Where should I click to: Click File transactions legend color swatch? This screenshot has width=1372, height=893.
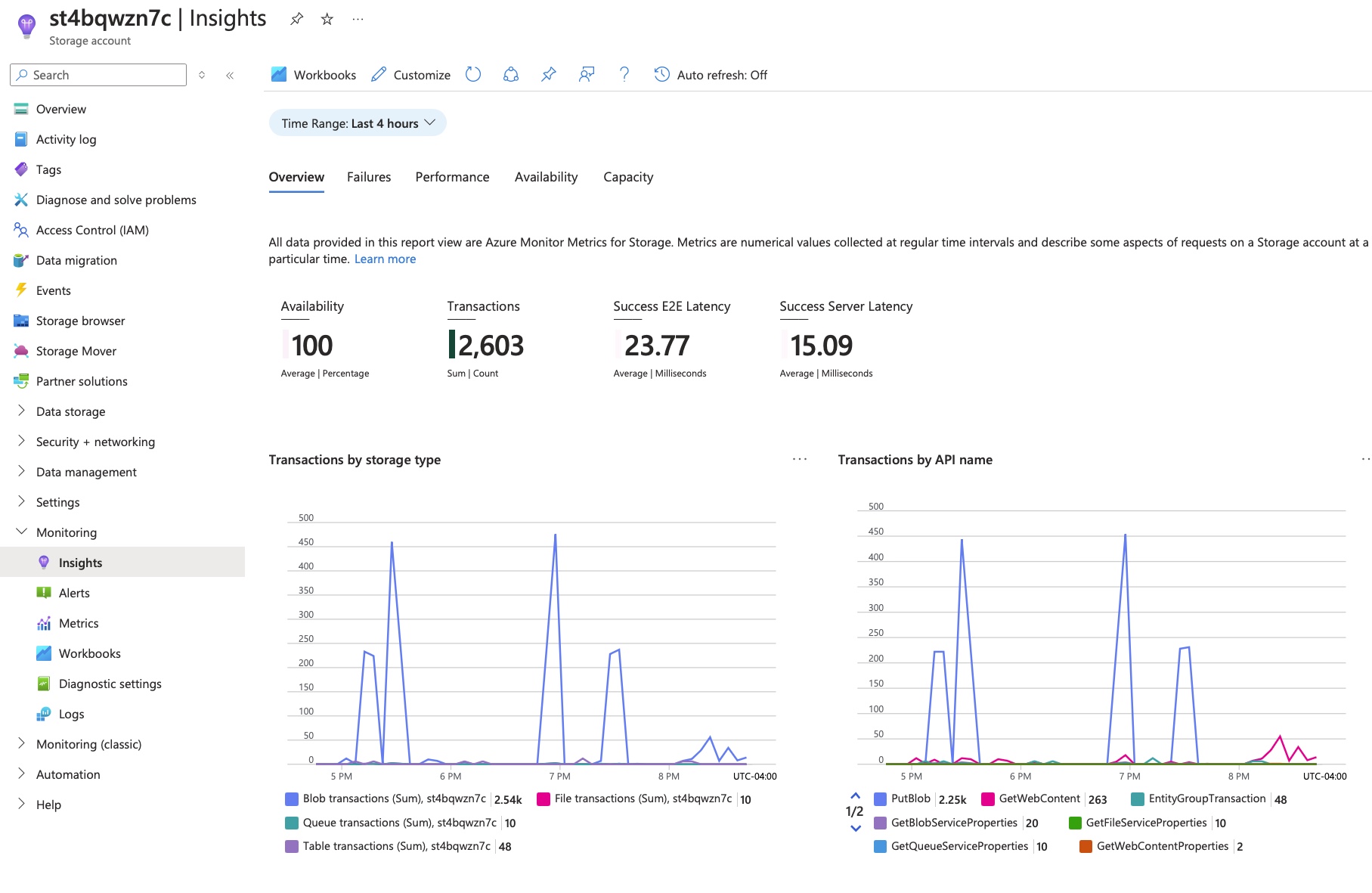click(543, 799)
